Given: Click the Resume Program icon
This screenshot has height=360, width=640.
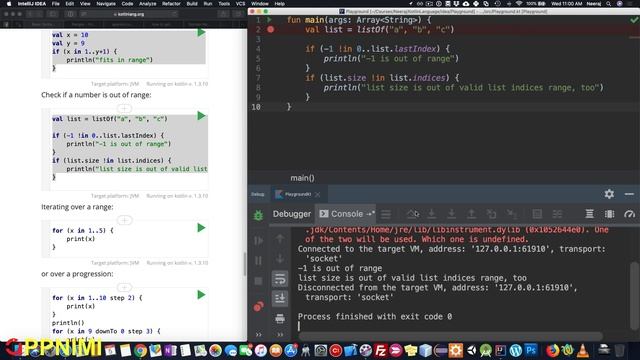Looking at the screenshot, I should (x=258, y=240).
